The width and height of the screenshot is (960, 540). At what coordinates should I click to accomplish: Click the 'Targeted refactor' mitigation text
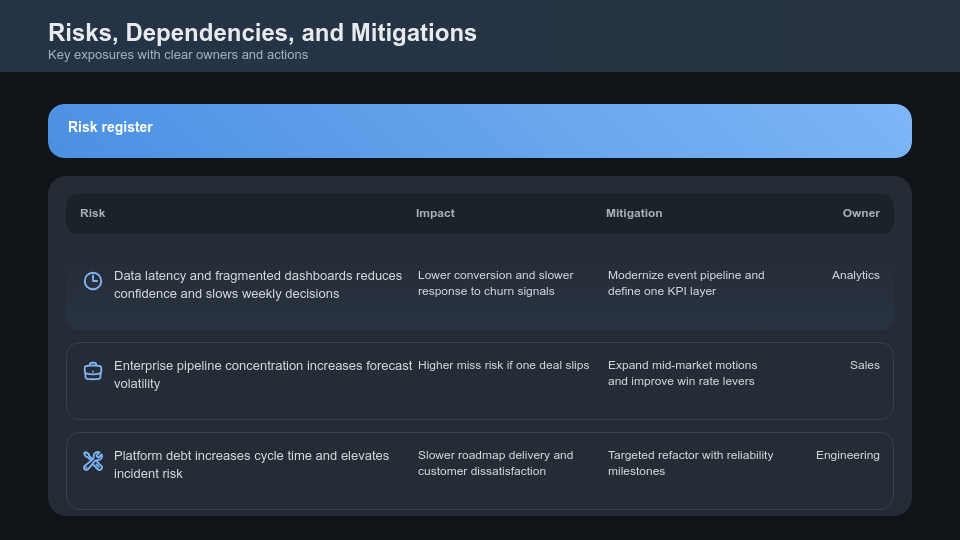690,463
